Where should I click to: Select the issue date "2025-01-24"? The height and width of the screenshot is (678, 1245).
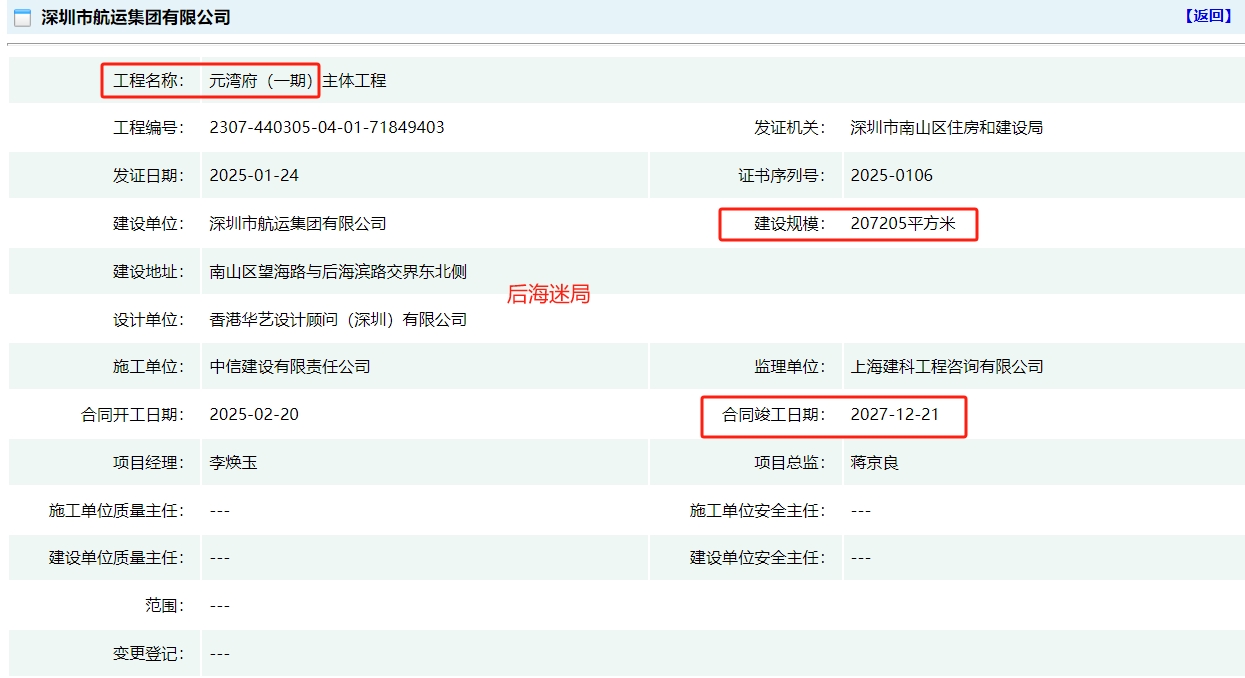254,176
